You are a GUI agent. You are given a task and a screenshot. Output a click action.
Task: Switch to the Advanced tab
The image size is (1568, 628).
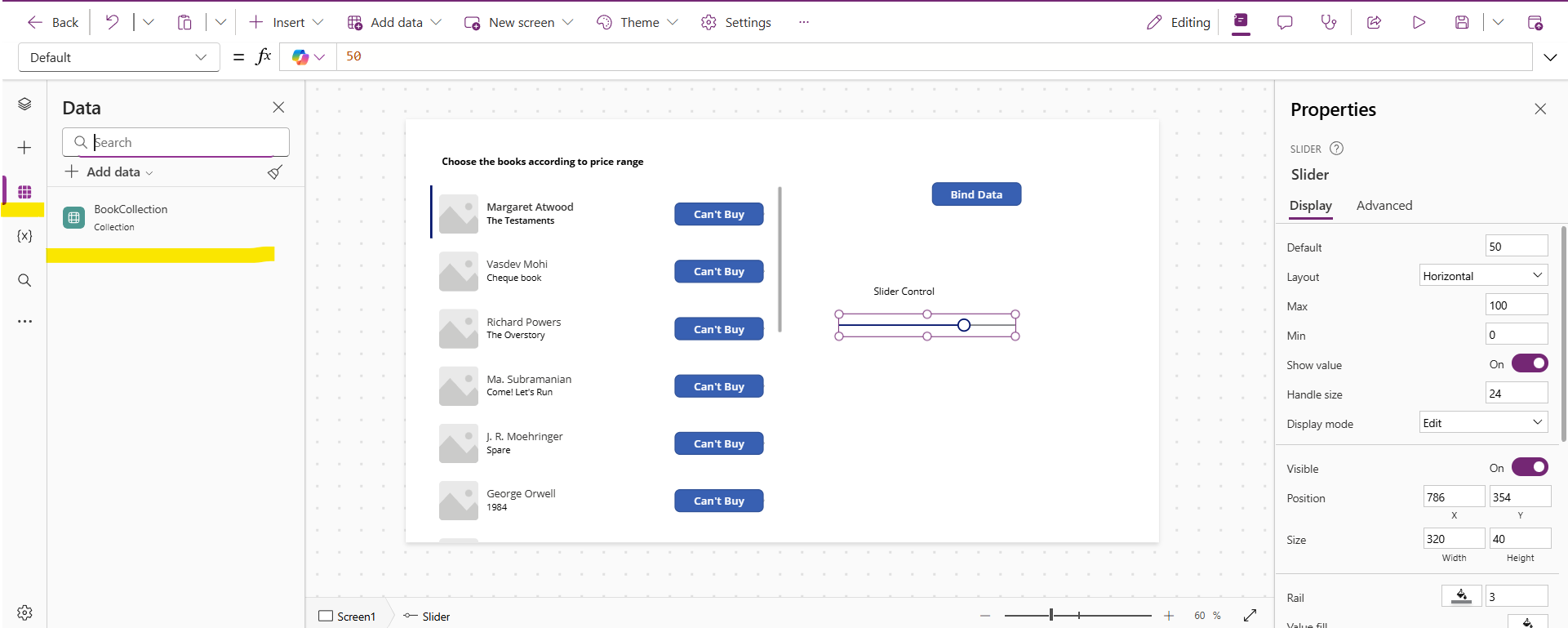(1384, 206)
